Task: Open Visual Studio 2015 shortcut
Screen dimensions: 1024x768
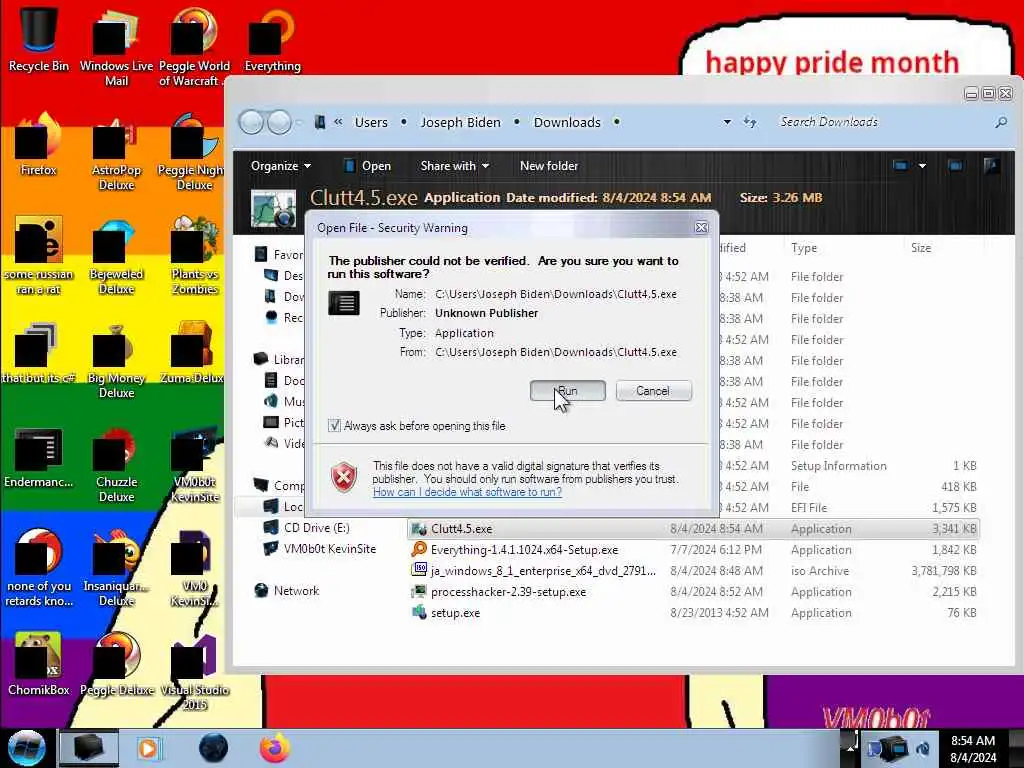Action: (194, 673)
